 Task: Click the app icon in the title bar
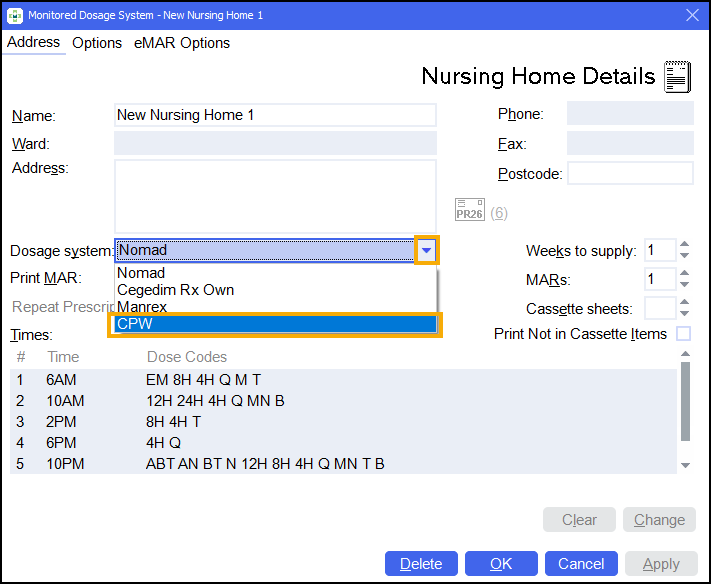15,14
